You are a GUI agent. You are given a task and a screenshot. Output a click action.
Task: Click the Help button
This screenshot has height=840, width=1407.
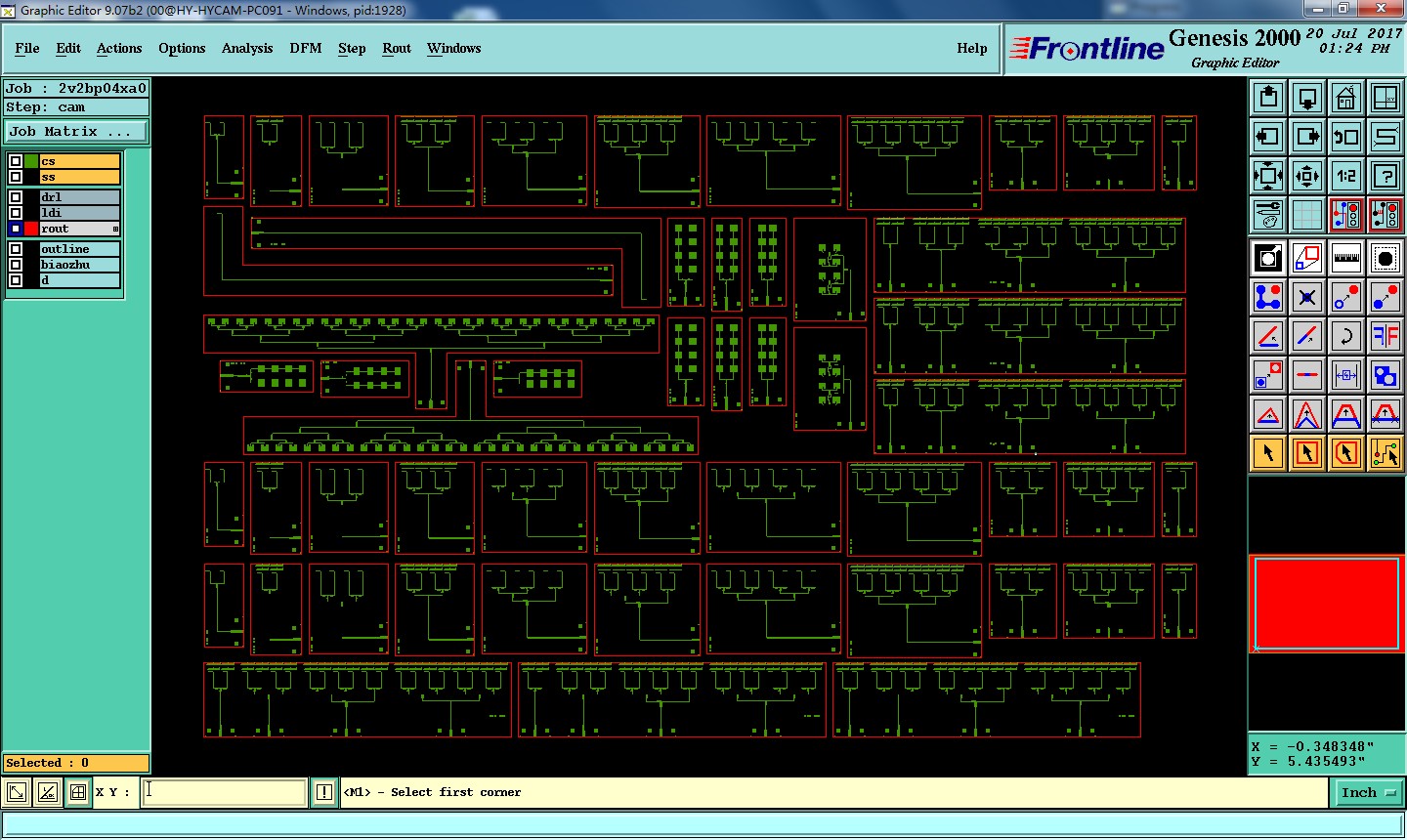coord(971,48)
